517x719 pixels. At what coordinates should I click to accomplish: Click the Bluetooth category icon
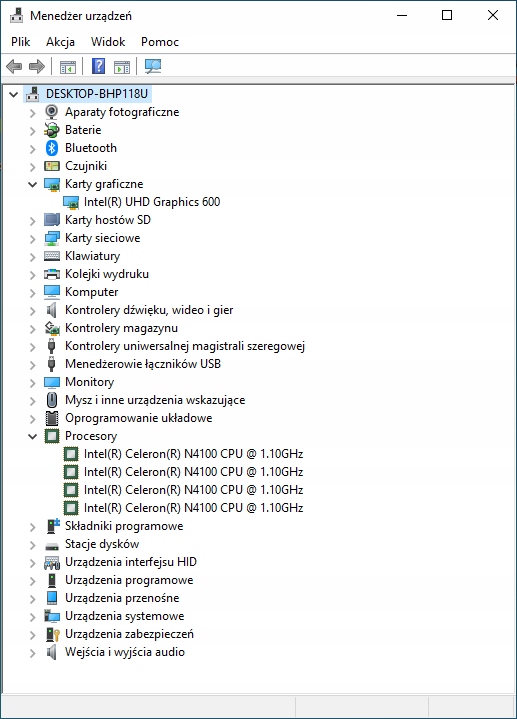tap(52, 148)
